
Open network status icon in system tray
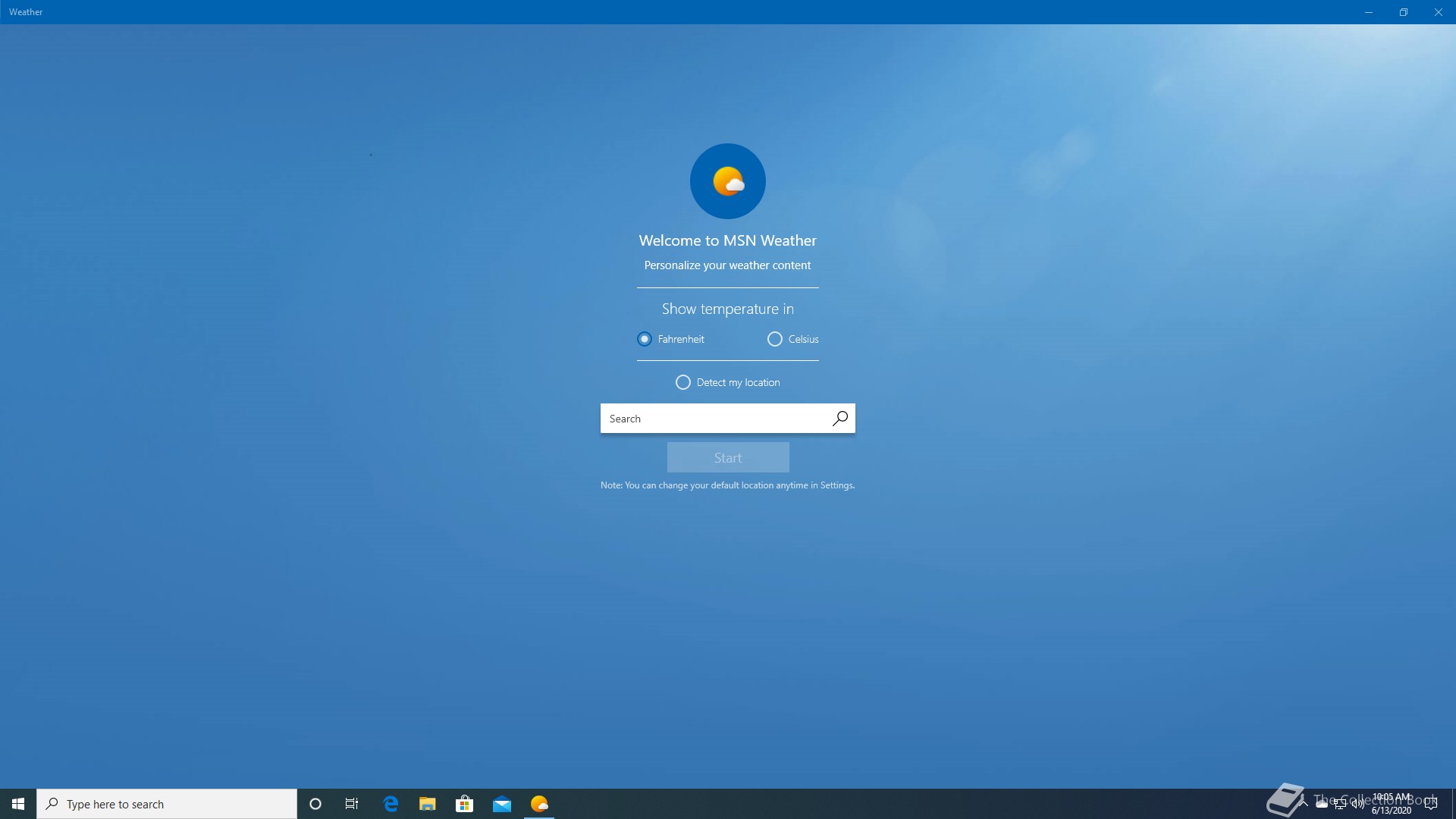tap(1340, 804)
